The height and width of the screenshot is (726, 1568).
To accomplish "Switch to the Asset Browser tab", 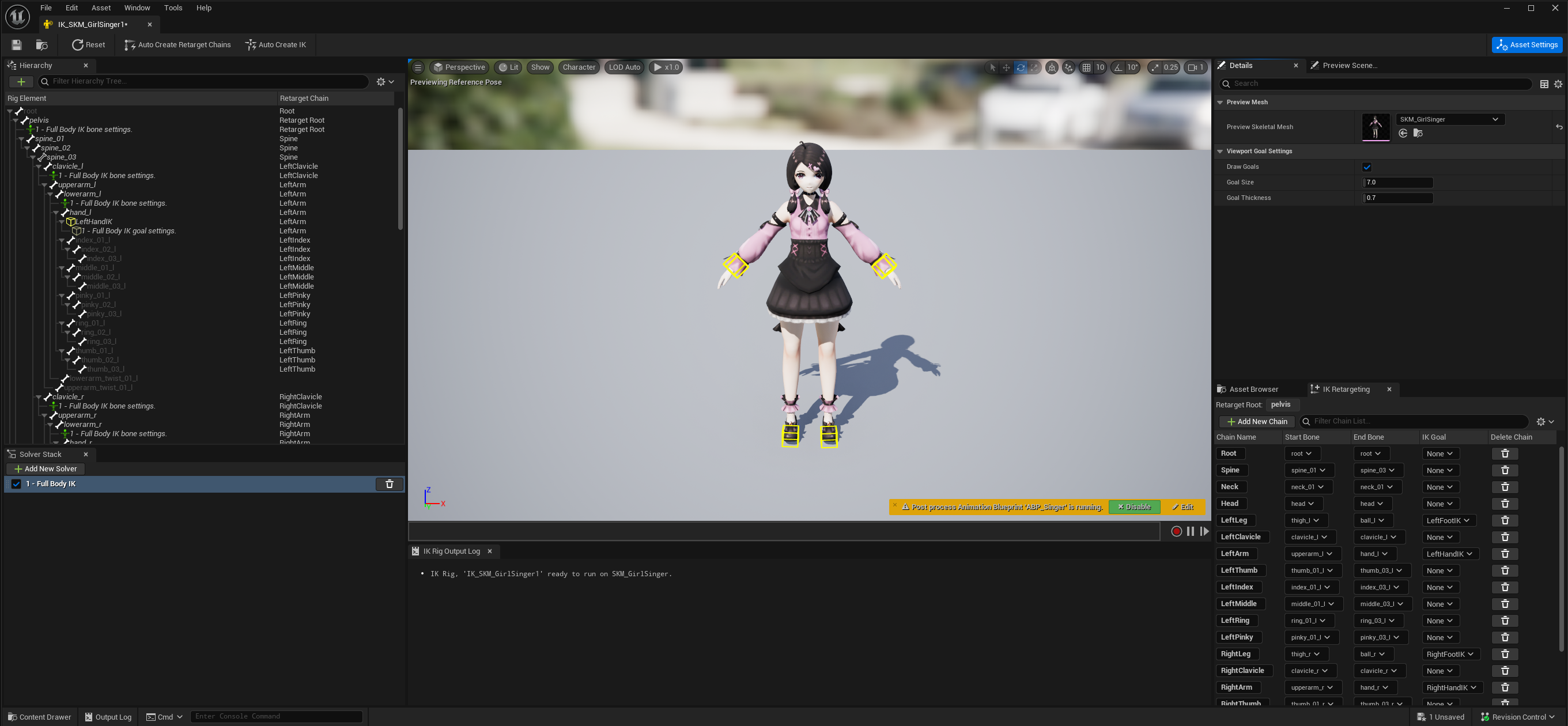I will click(1253, 390).
